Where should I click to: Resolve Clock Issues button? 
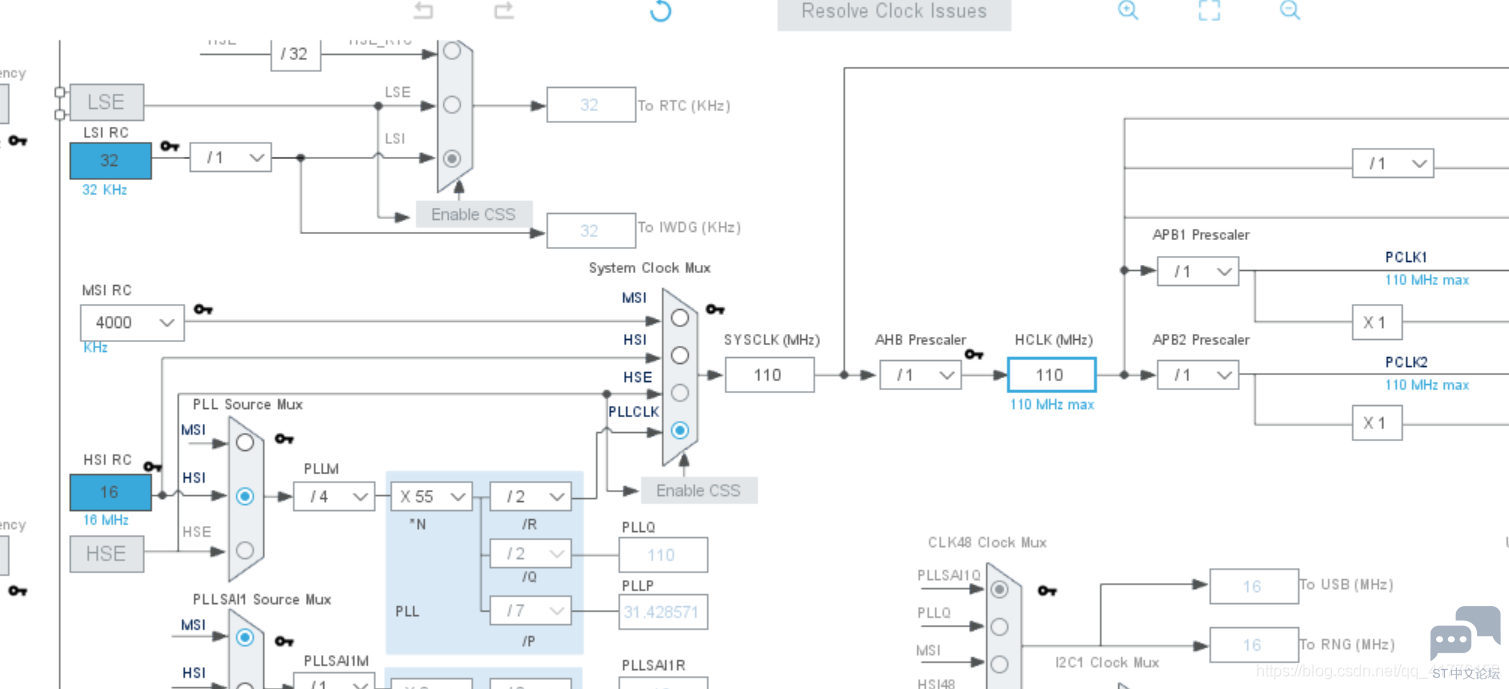[894, 13]
